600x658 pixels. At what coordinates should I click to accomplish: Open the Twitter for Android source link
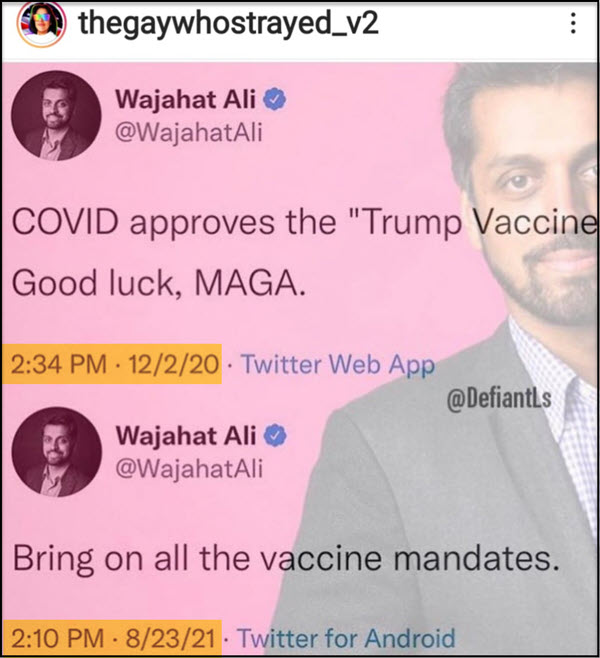347,638
